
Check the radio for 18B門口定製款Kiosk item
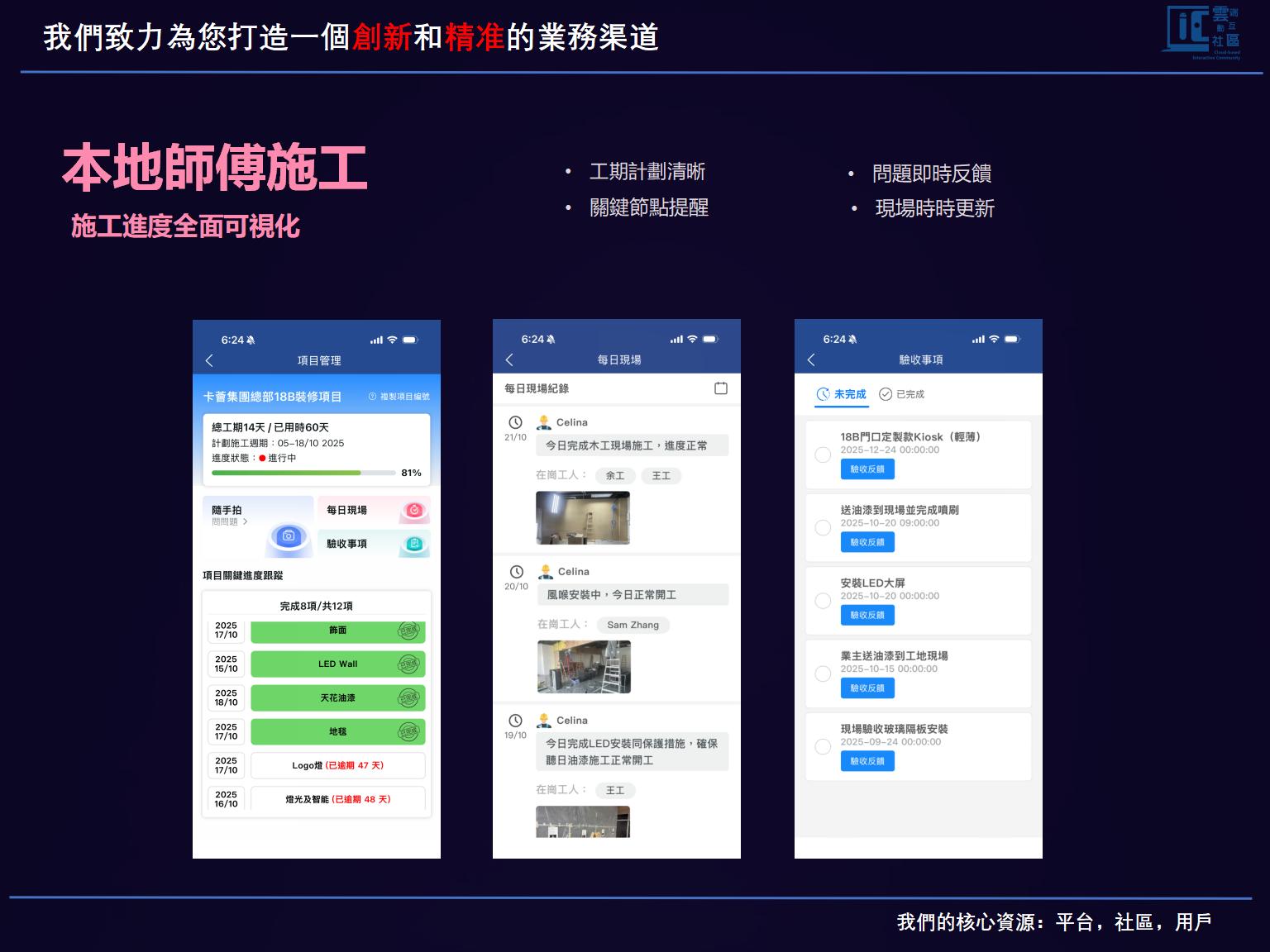coord(823,455)
